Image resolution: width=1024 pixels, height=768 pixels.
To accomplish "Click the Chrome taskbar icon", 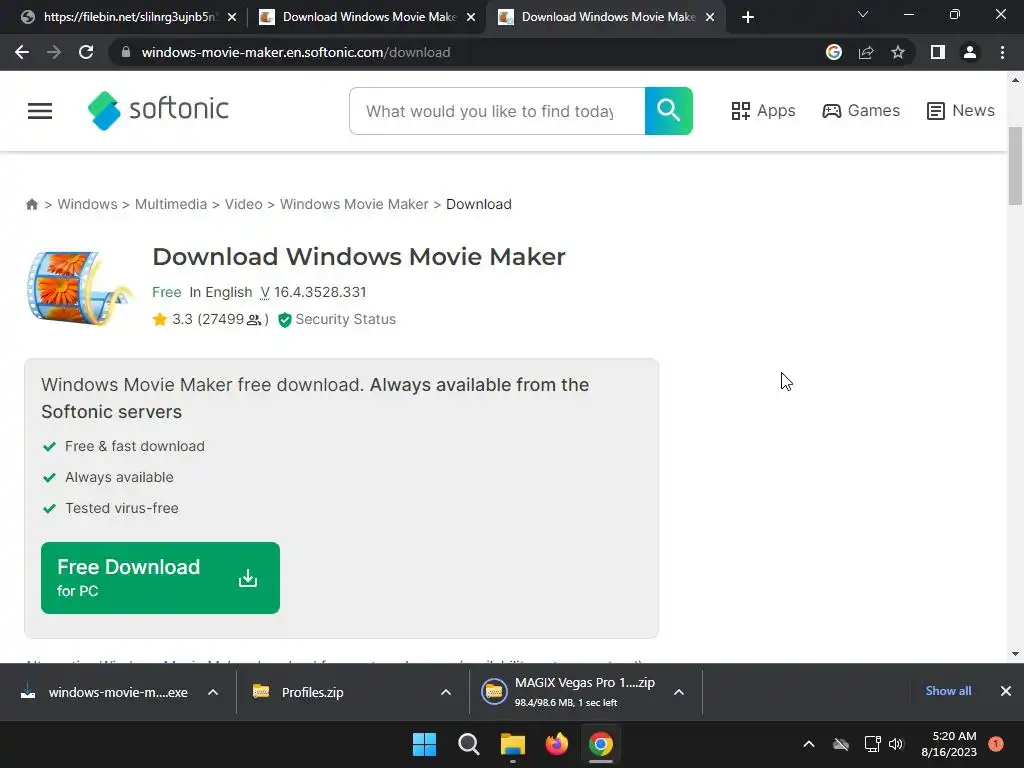I will [601, 744].
